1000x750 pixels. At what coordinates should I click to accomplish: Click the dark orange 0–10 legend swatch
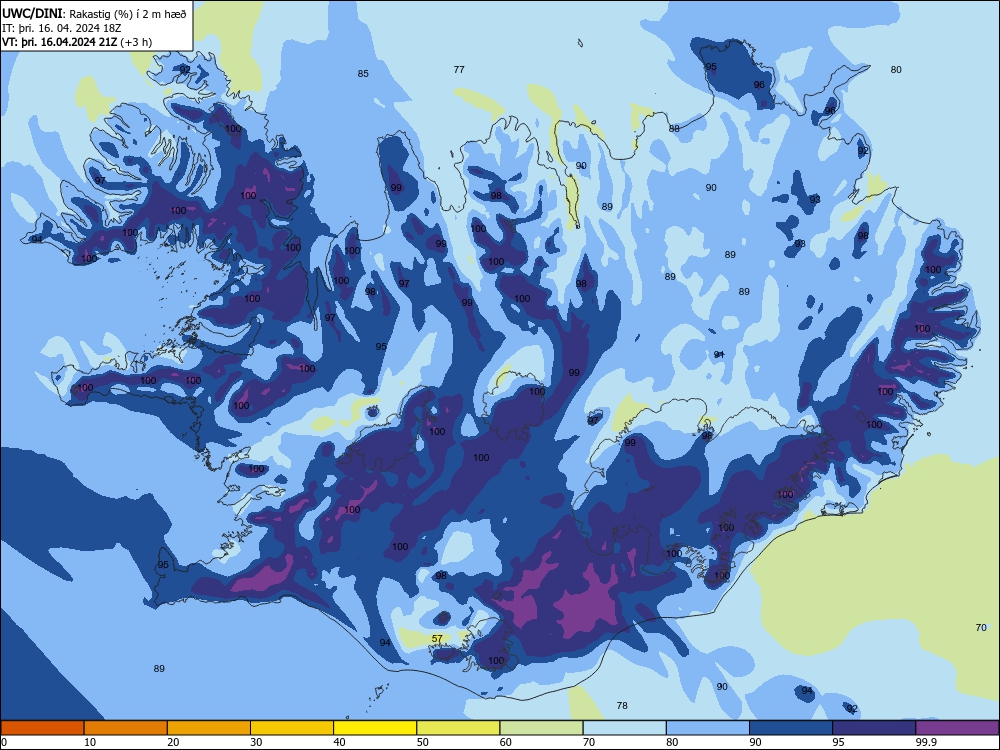tap(42, 728)
